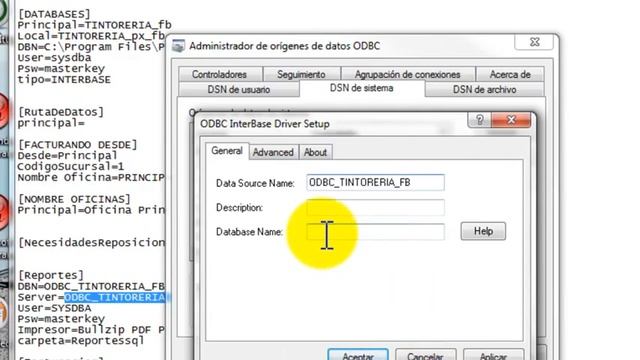The image size is (640, 360).
Task: Click the principal= line under RutaDeDatos
Action: click(x=51, y=123)
